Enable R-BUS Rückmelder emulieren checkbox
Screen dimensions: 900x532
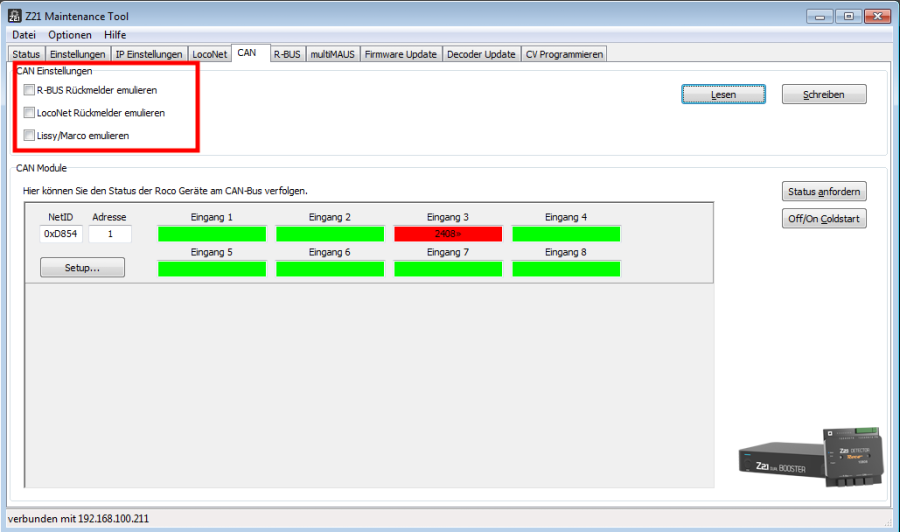click(29, 90)
